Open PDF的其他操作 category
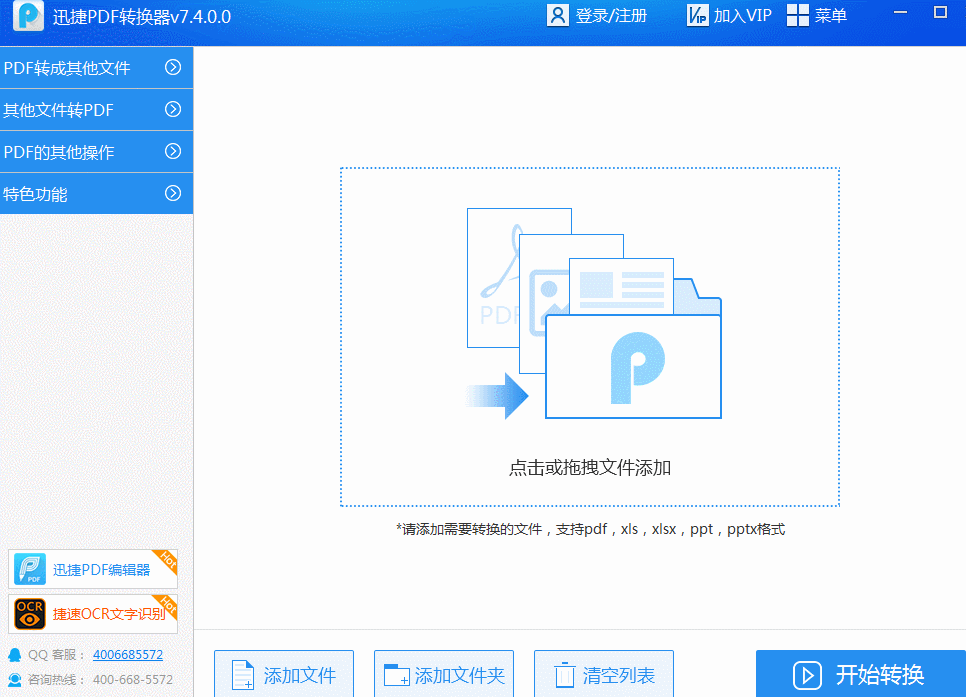Screen dimensions: 966x697 (96, 152)
